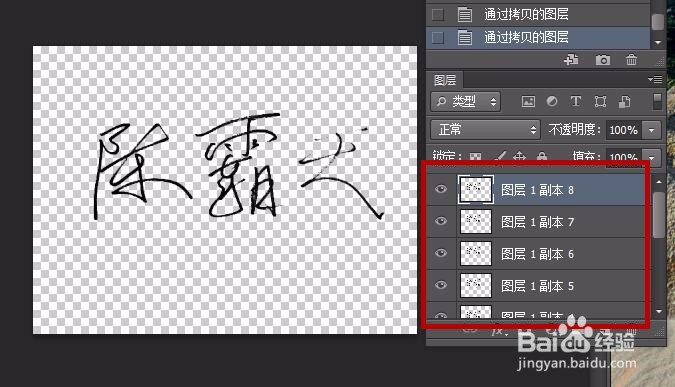Click the signature artwork on canvas
The image size is (675, 387).
238,167
